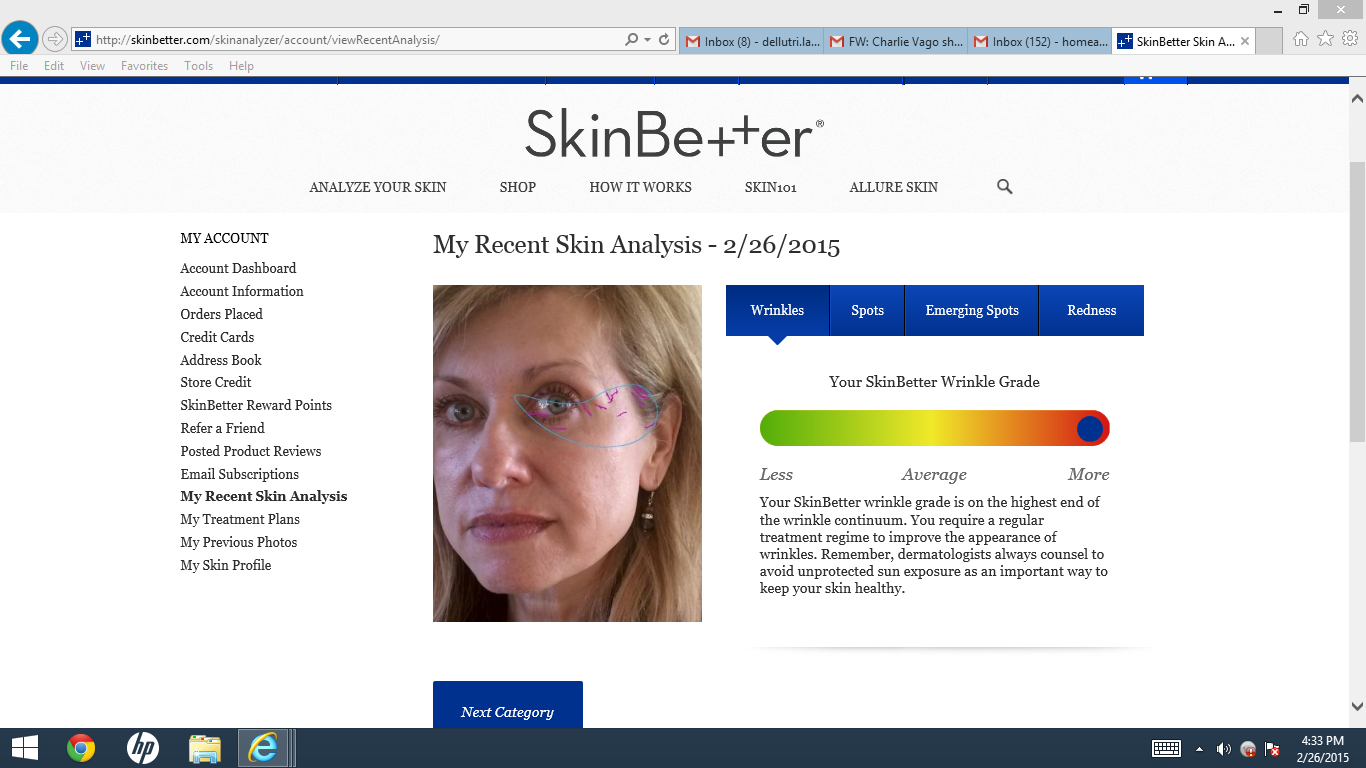The height and width of the screenshot is (768, 1366).
Task: Open the address bar dropdown arrow
Action: click(648, 40)
